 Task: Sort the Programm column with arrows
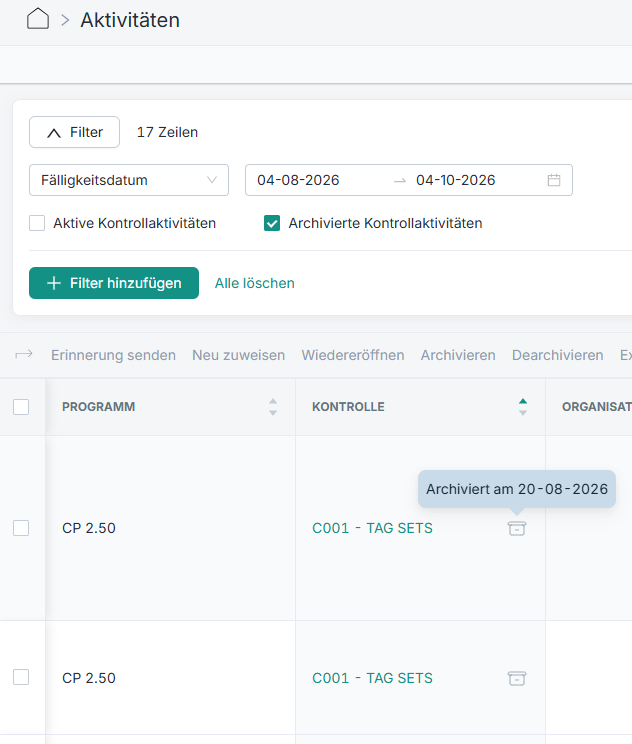(x=273, y=407)
